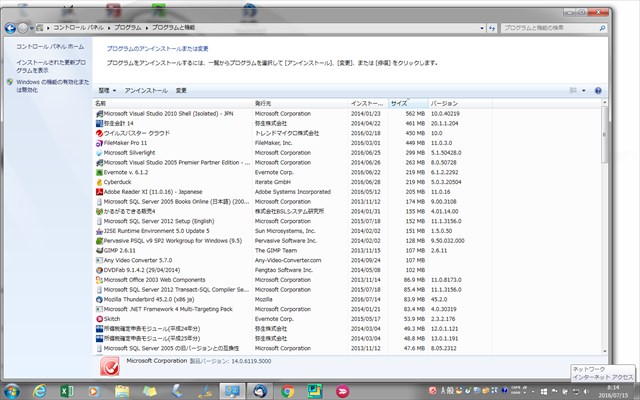
Task: Click the コントロール パネル breadcrumb
Action: (79, 28)
